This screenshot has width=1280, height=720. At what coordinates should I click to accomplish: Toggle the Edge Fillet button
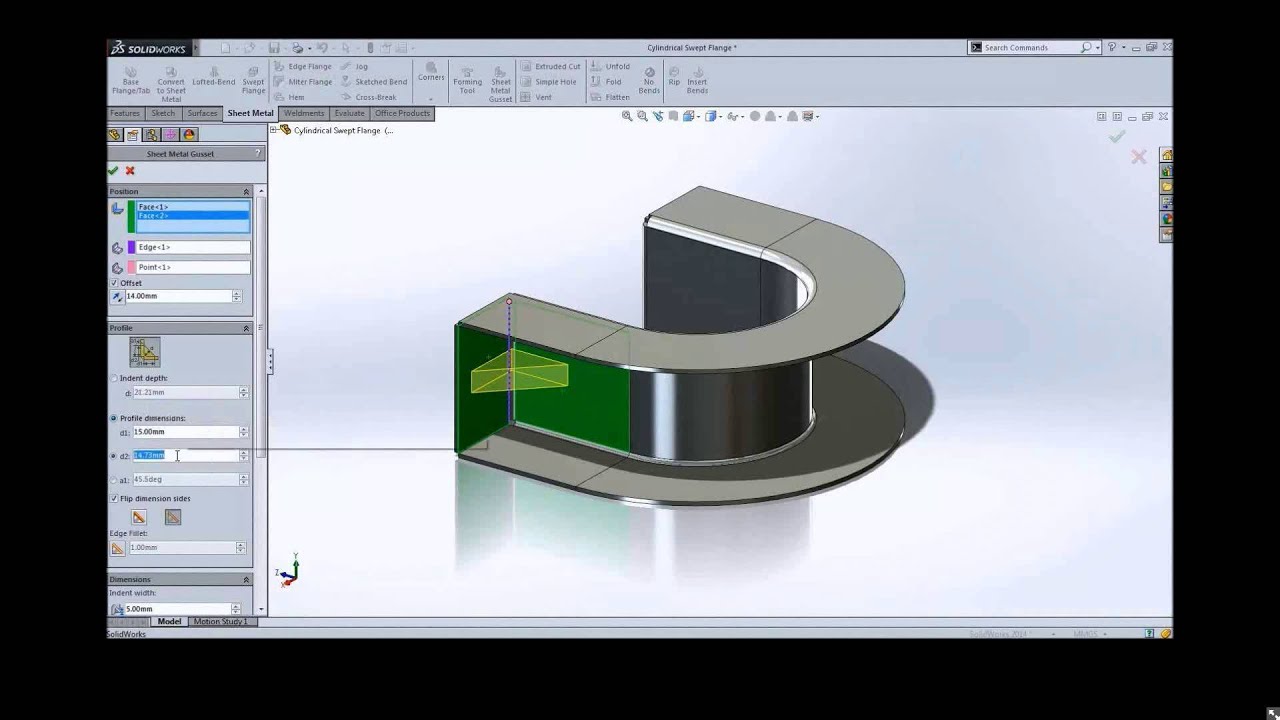click(118, 548)
